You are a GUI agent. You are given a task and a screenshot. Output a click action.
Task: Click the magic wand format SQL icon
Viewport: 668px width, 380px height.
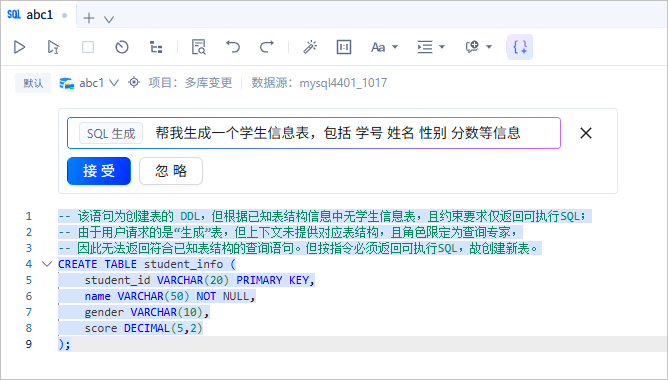pyautogui.click(x=310, y=47)
